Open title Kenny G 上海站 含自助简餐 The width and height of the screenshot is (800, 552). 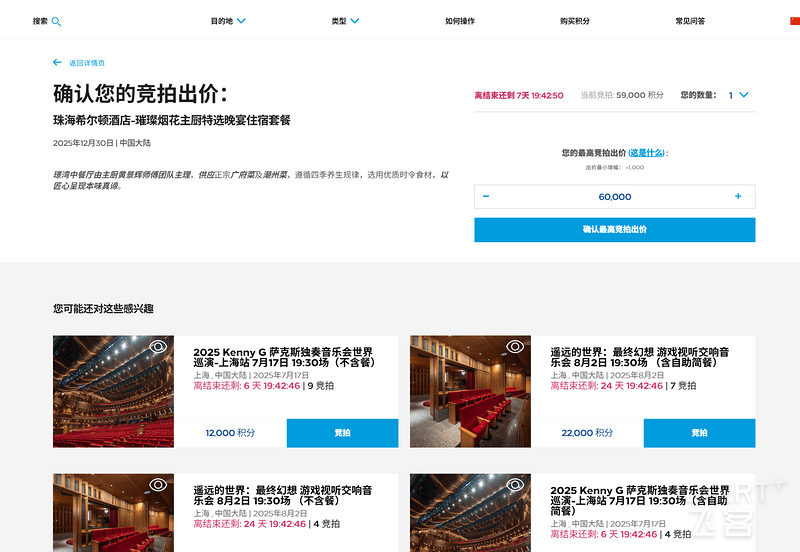[640, 500]
